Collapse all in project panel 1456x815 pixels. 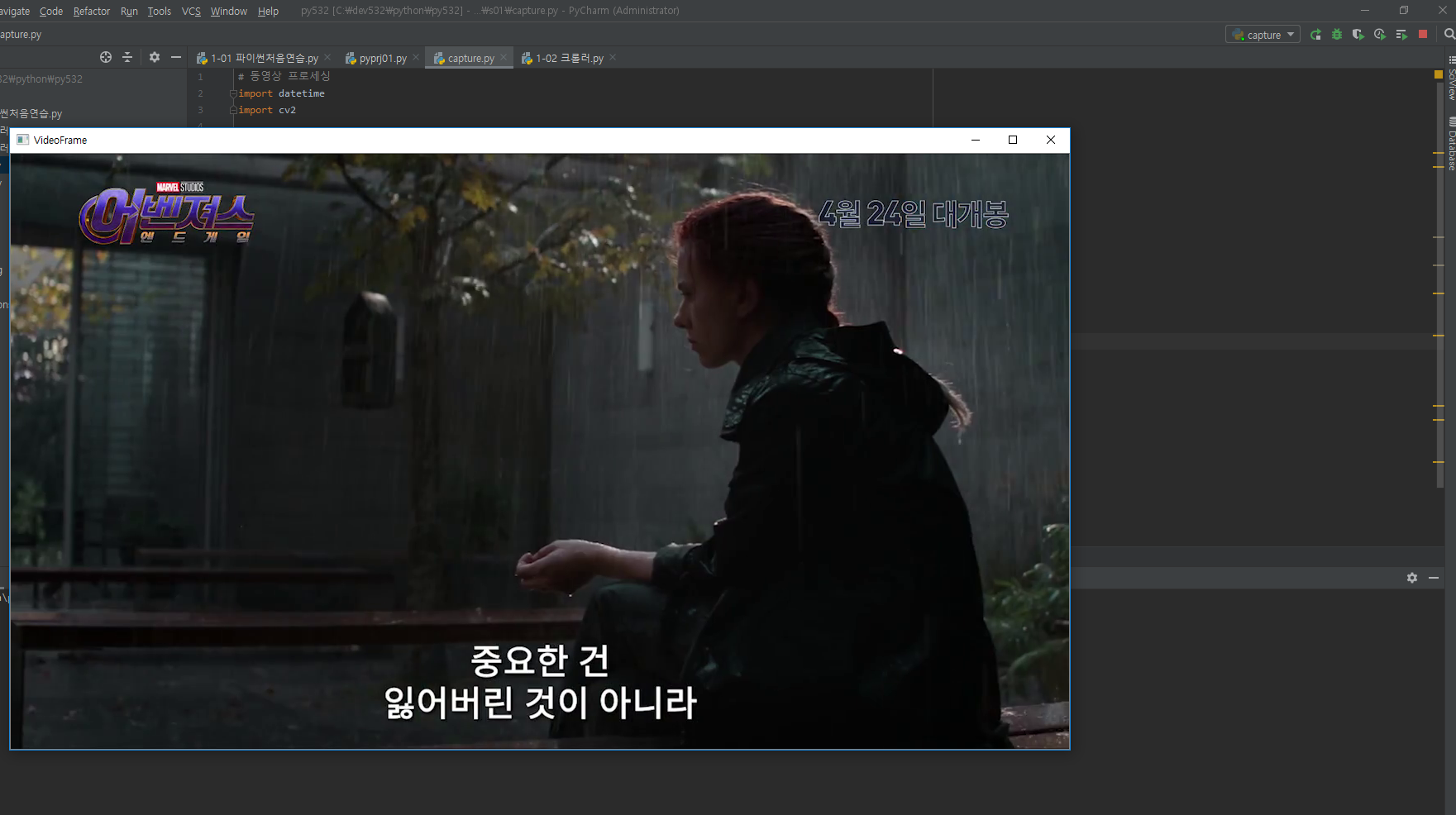[x=127, y=57]
